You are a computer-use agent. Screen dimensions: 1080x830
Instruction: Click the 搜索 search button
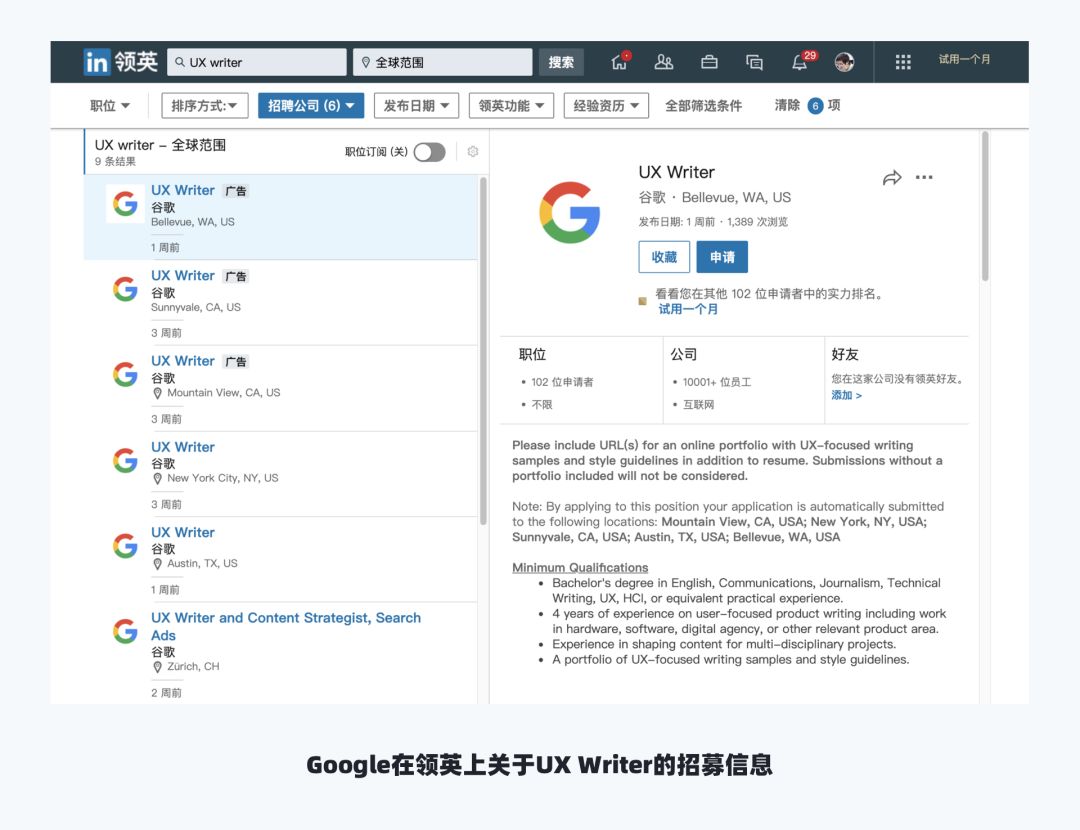pyautogui.click(x=561, y=62)
